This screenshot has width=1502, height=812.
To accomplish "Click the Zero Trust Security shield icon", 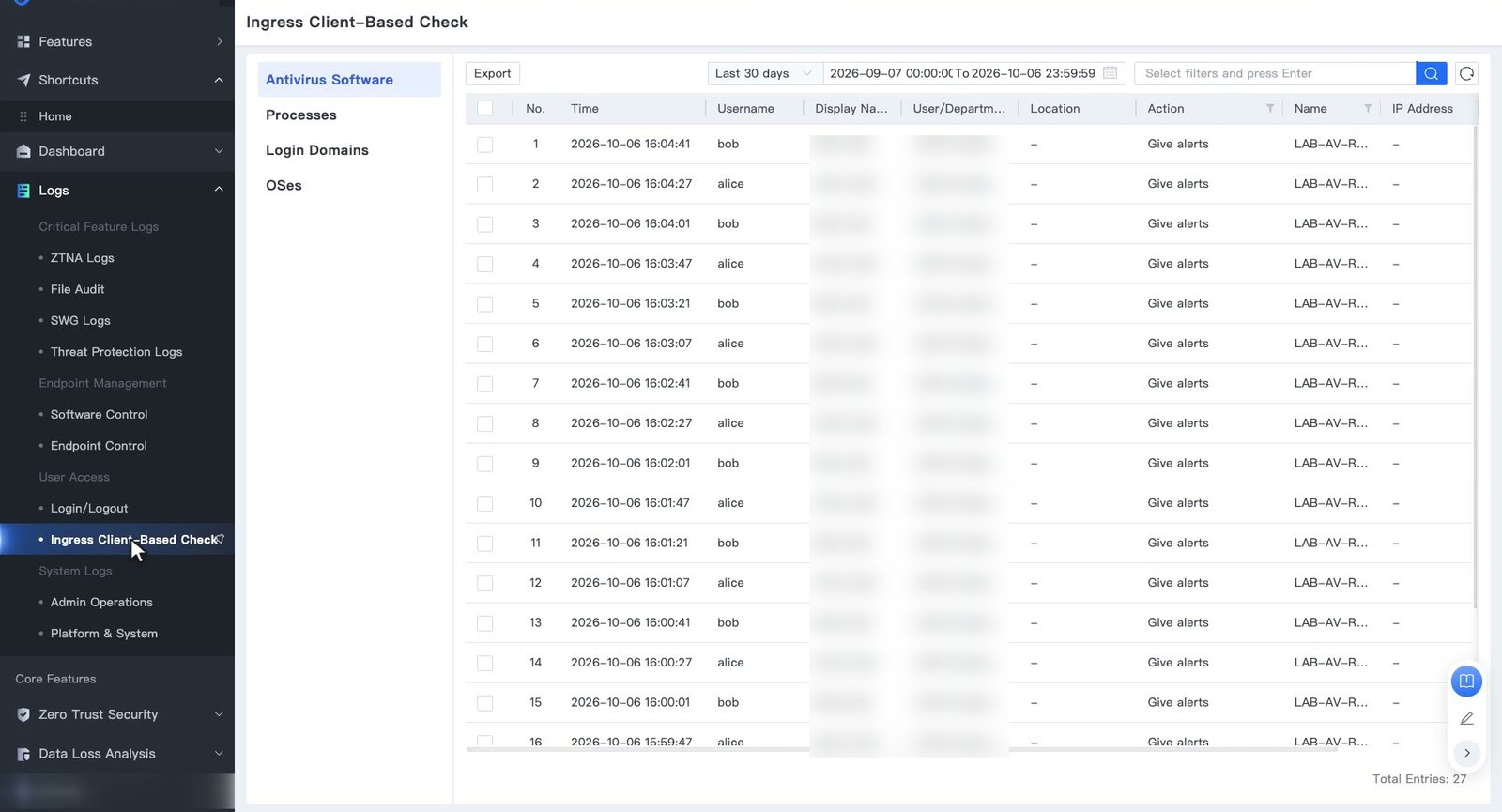I will 23,714.
